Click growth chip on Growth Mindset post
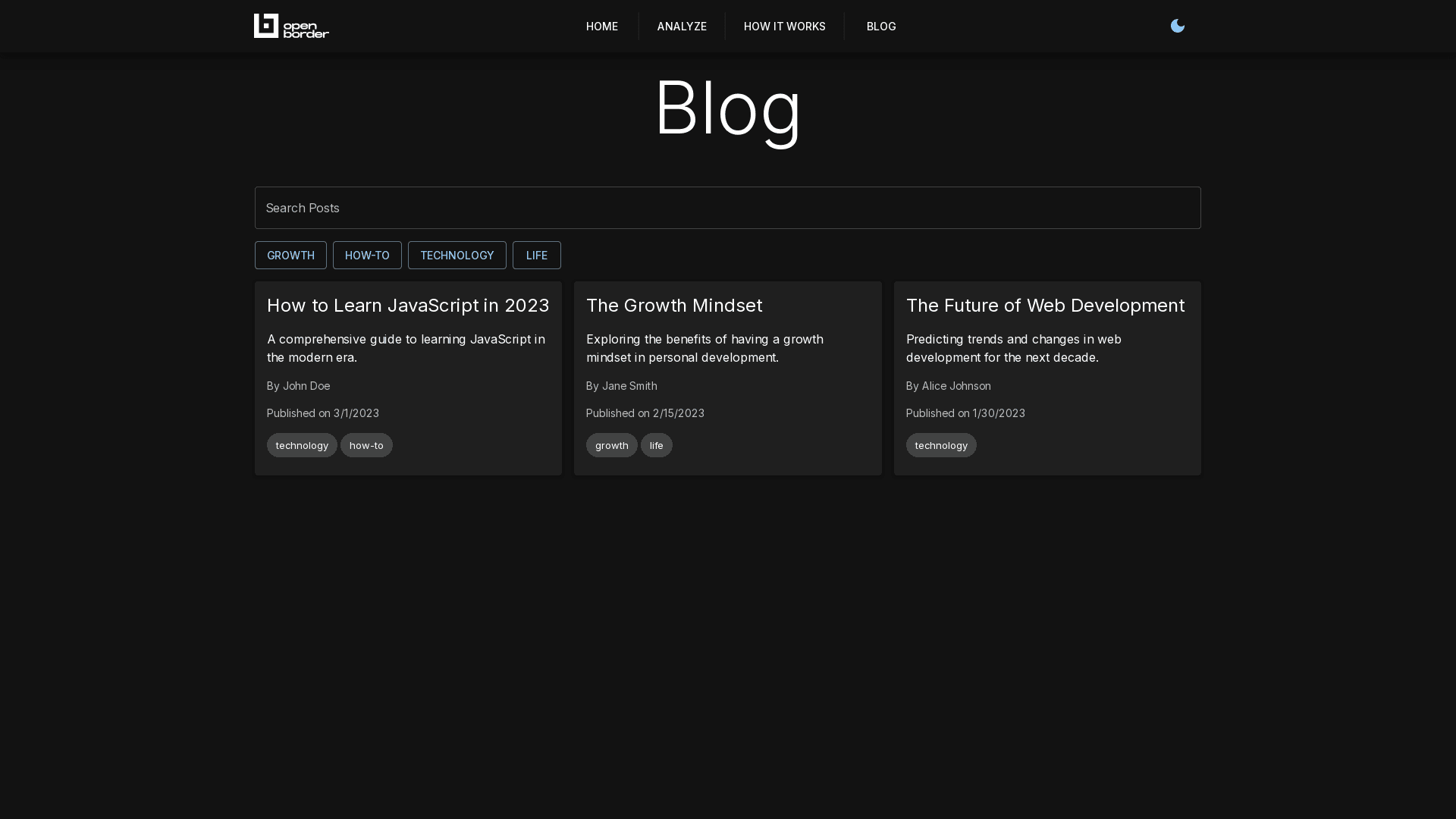 pyautogui.click(x=611, y=445)
